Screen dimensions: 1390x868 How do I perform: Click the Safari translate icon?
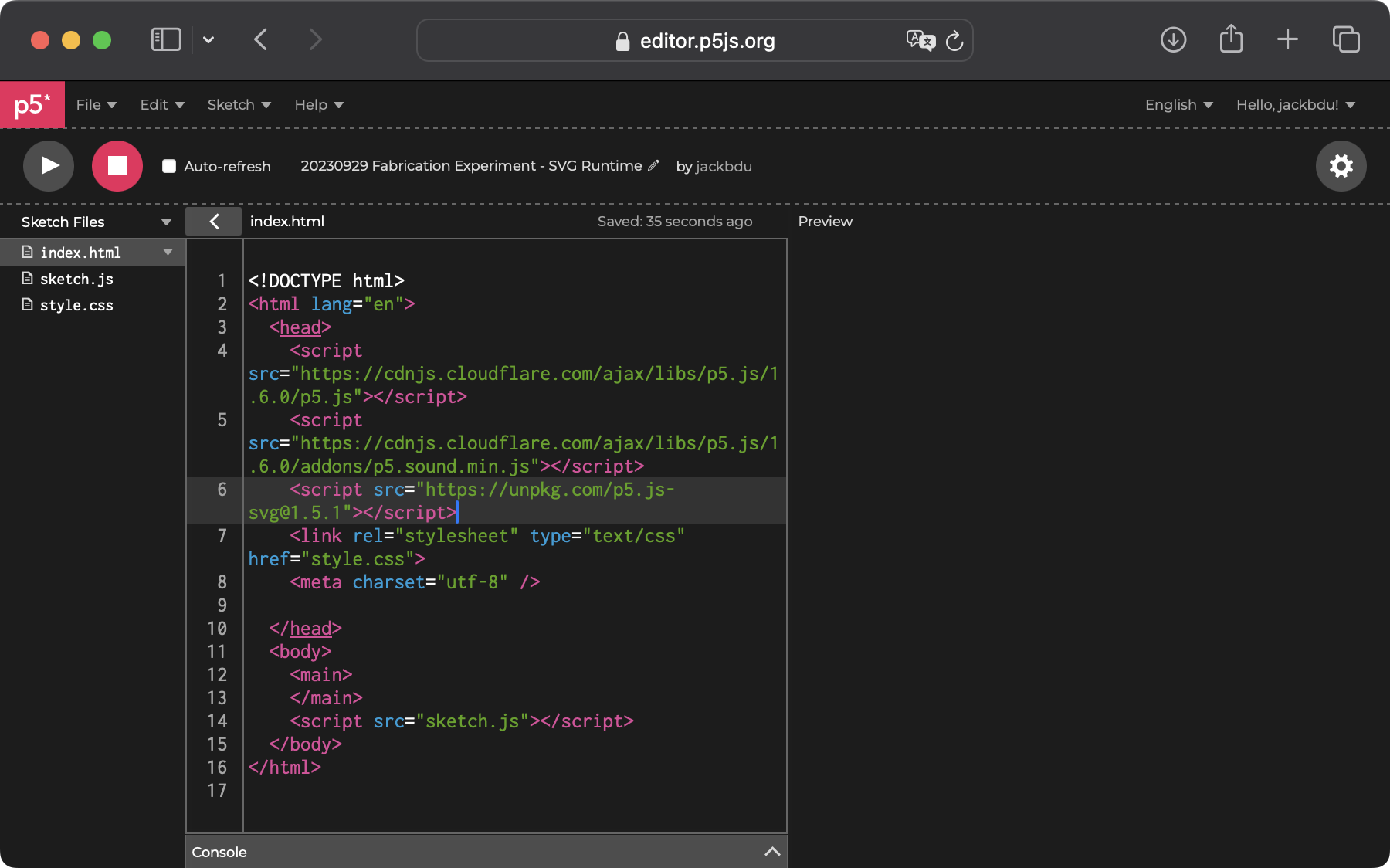pos(920,40)
